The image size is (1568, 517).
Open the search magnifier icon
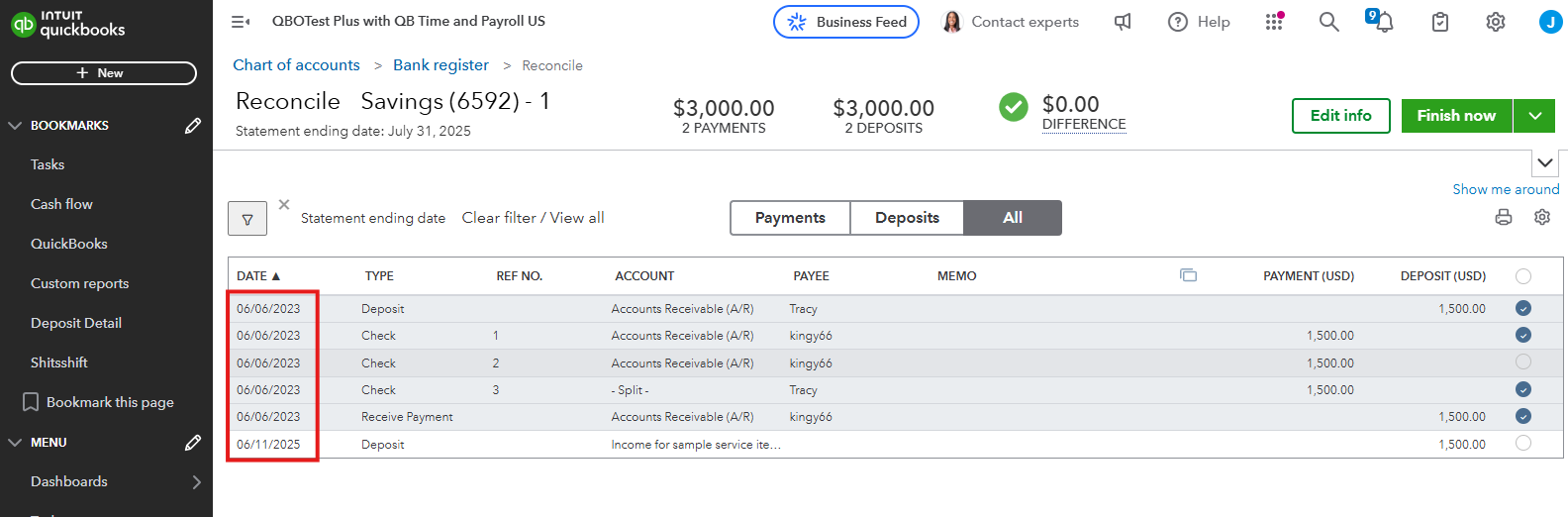point(1328,21)
